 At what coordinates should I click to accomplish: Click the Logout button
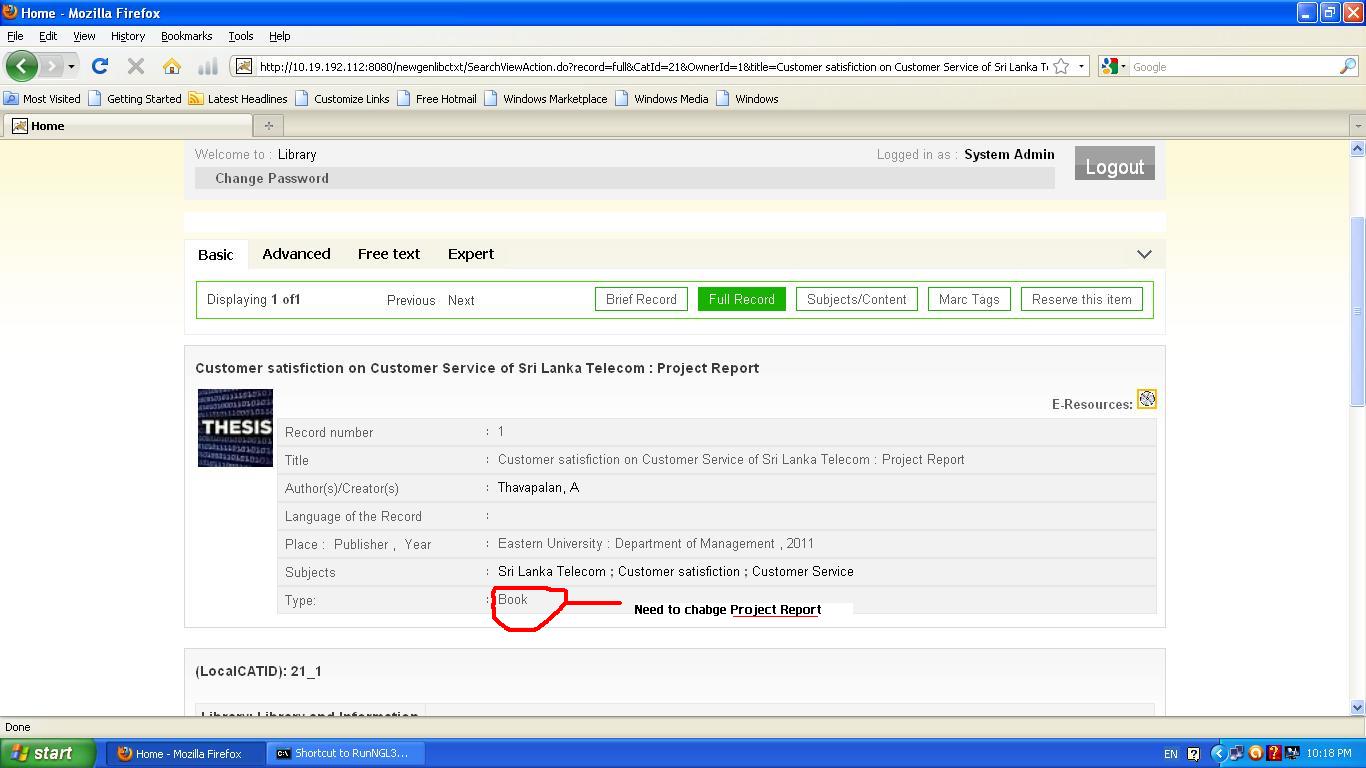coord(1114,166)
